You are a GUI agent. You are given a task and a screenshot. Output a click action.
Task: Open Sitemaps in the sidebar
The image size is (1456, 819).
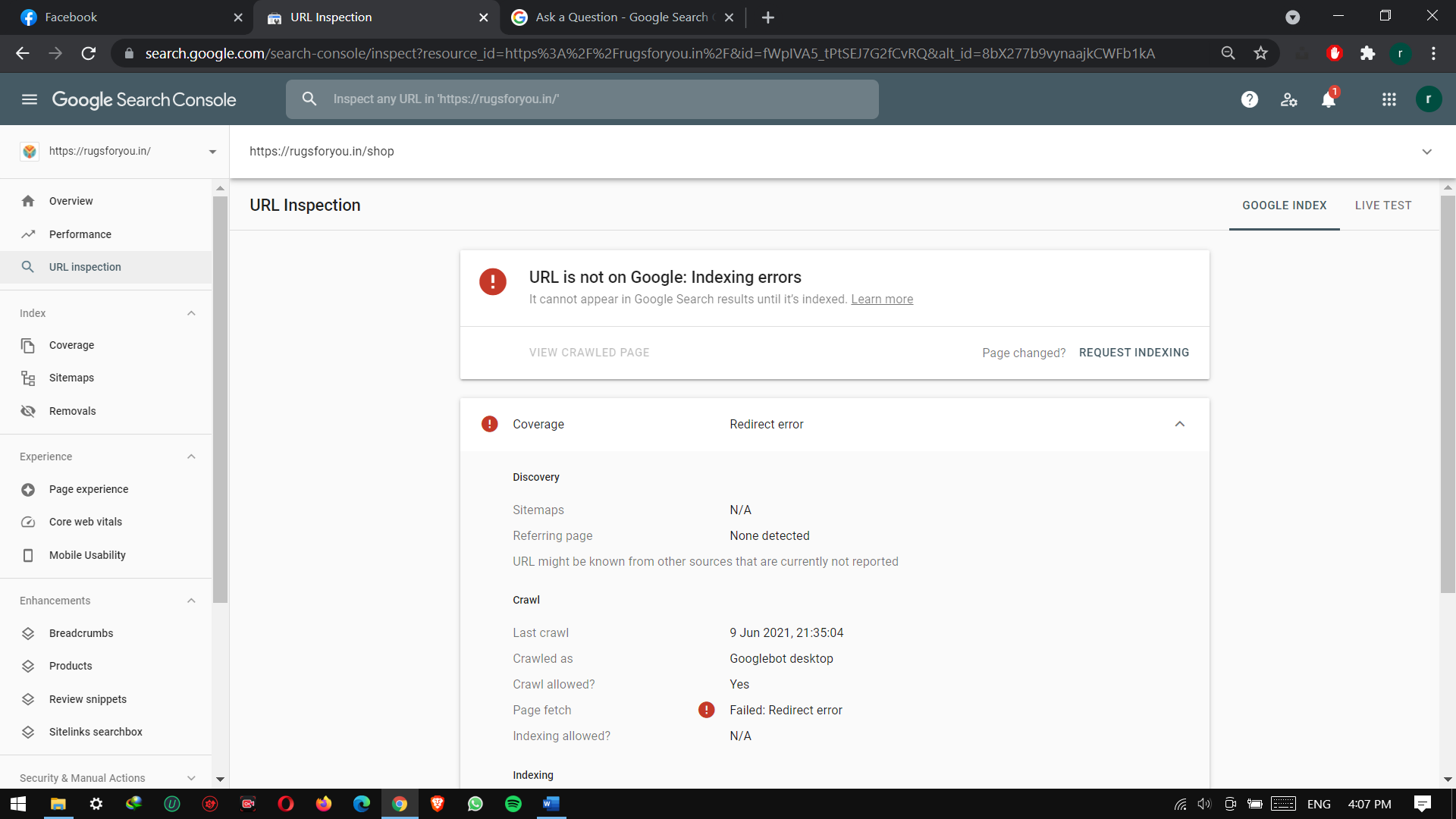point(71,378)
